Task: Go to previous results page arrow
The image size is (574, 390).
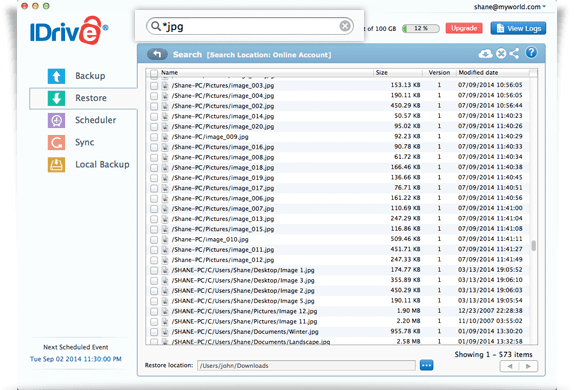Action: (x=510, y=366)
